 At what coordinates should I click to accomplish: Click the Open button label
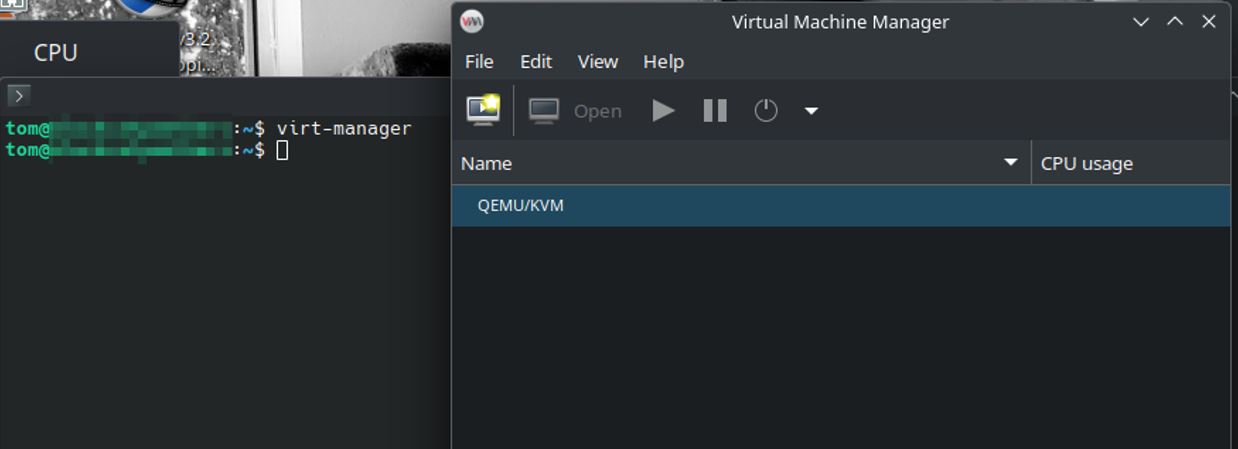point(598,111)
